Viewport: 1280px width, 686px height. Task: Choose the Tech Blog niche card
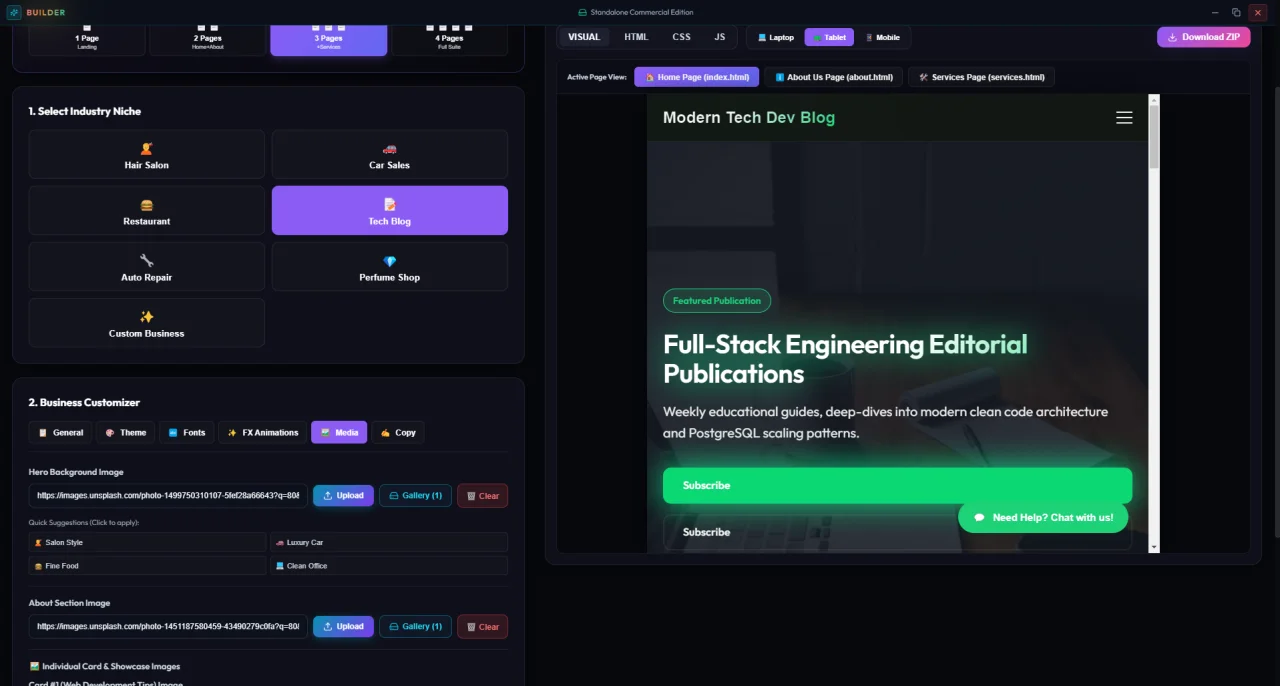point(389,210)
